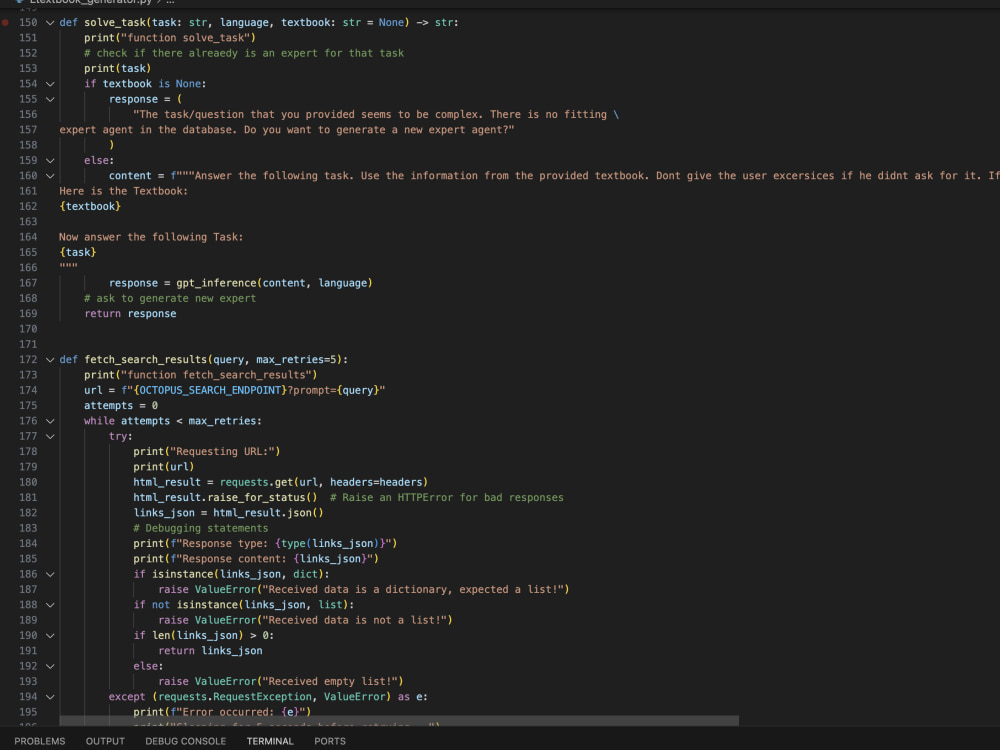Open the PROBLEMS panel tab

click(x=40, y=741)
